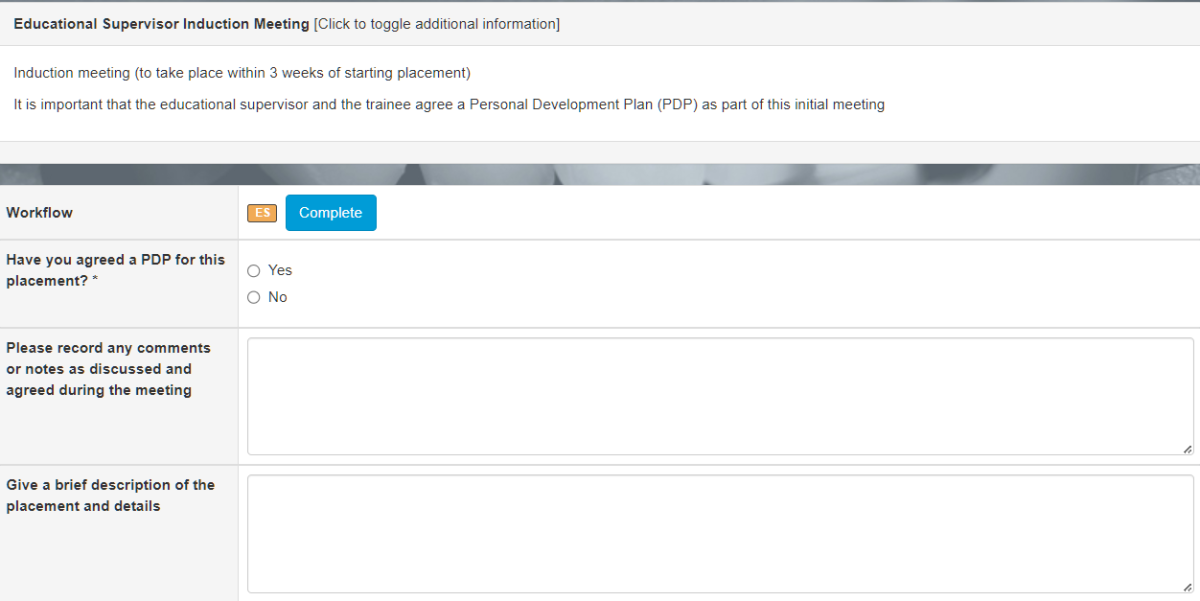
Task: Click the resize handle of the comments text area
Action: tap(1187, 449)
